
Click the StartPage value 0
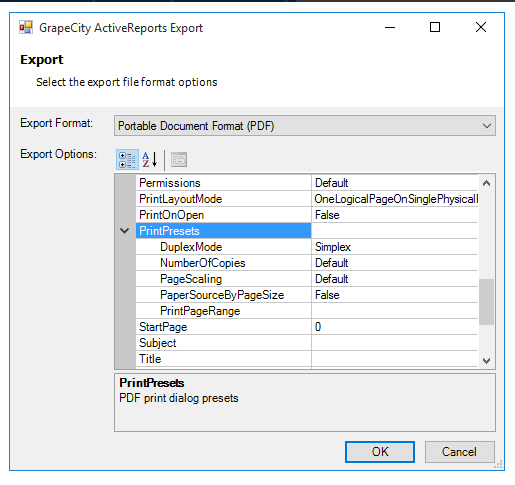395,327
